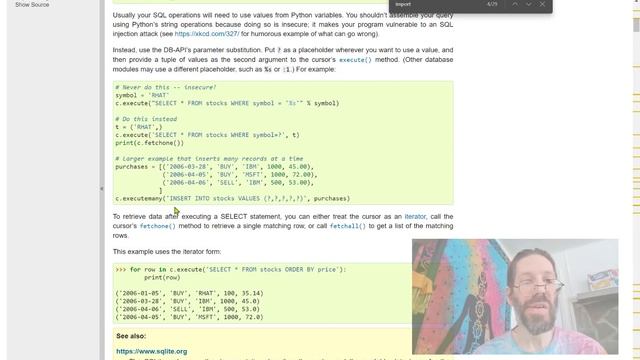Click the symbol = 'RHAT' code line
Viewport: 640px width, 360px height.
[x=142, y=95]
